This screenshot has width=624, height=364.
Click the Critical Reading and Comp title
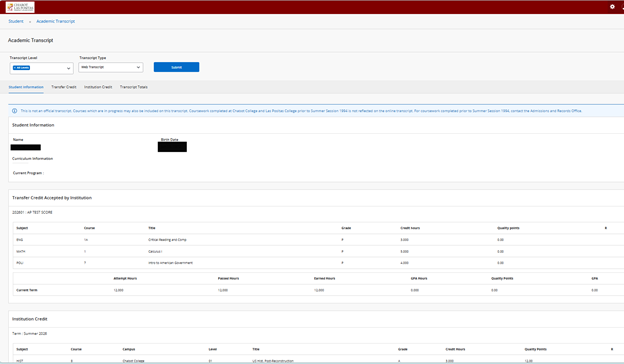click(x=167, y=240)
